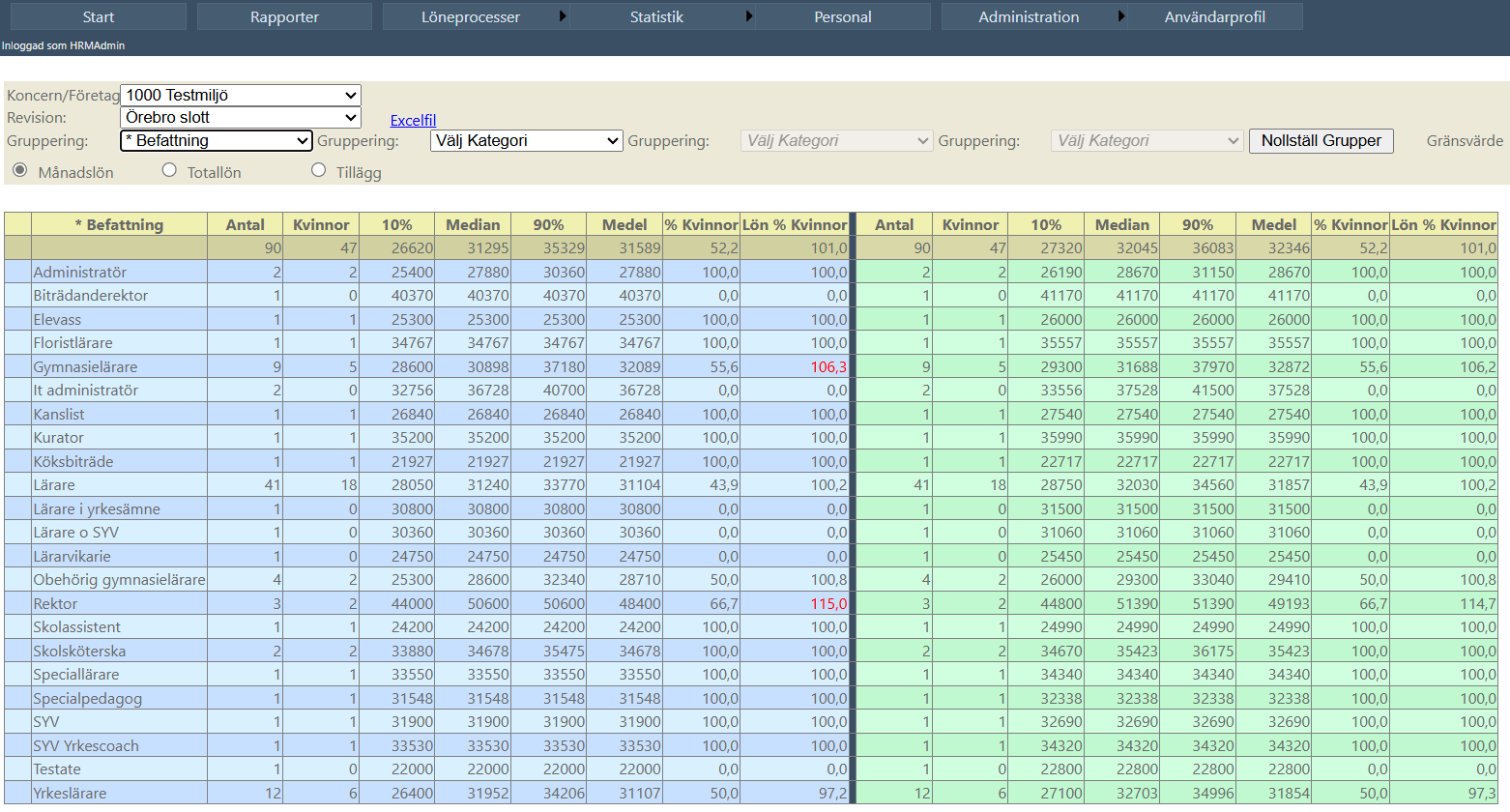The height and width of the screenshot is (812, 1510).
Task: Click the Gränsvärde label
Action: click(1465, 140)
